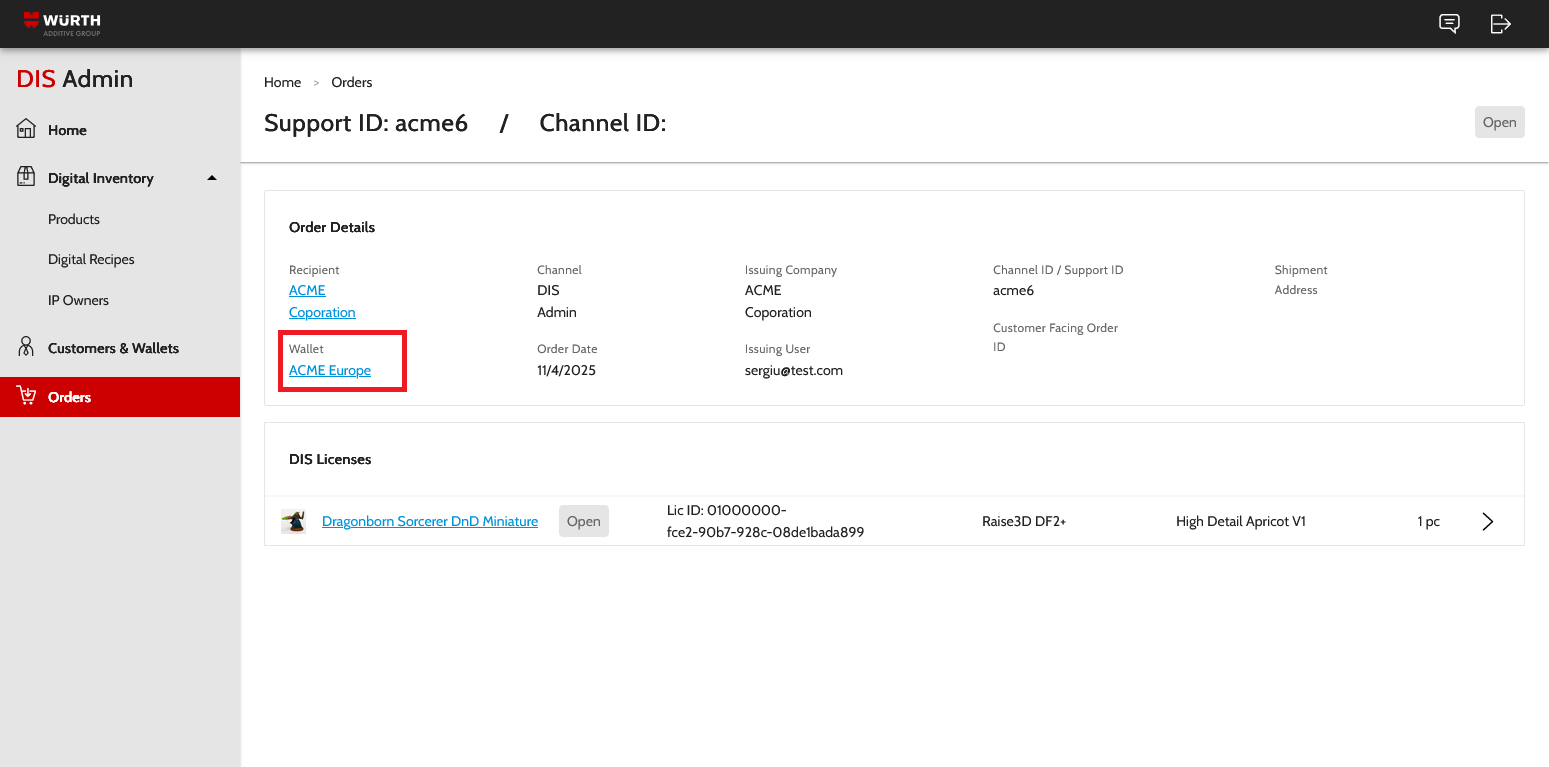Viewport: 1549px width, 767px height.
Task: Click the Open status button at top right
Action: coord(1499,122)
